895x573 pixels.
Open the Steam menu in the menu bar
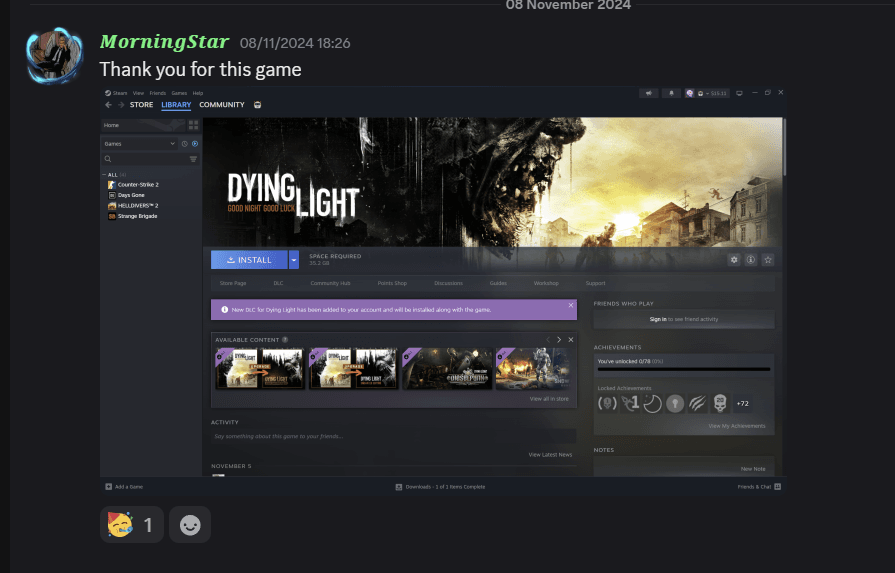pyautogui.click(x=116, y=93)
